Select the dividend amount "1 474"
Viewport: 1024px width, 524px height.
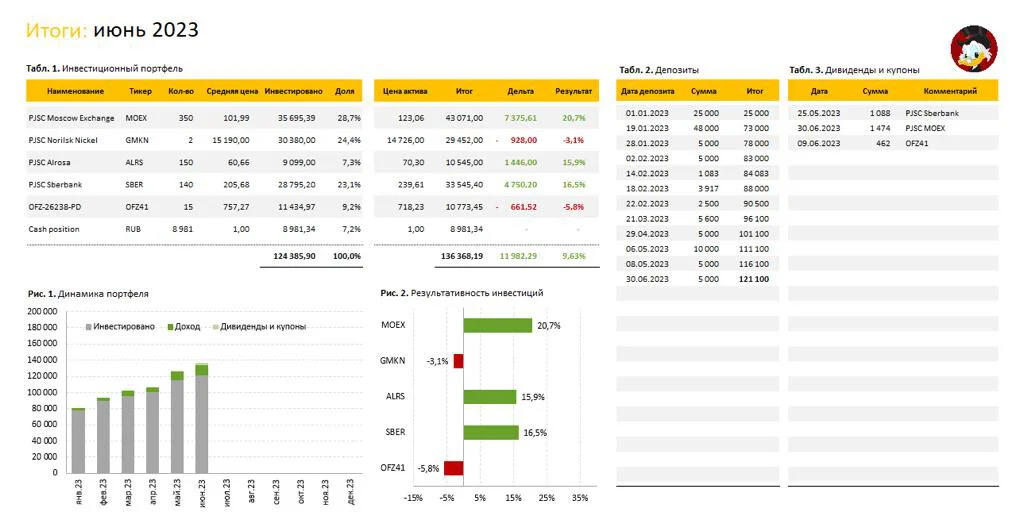click(x=880, y=129)
